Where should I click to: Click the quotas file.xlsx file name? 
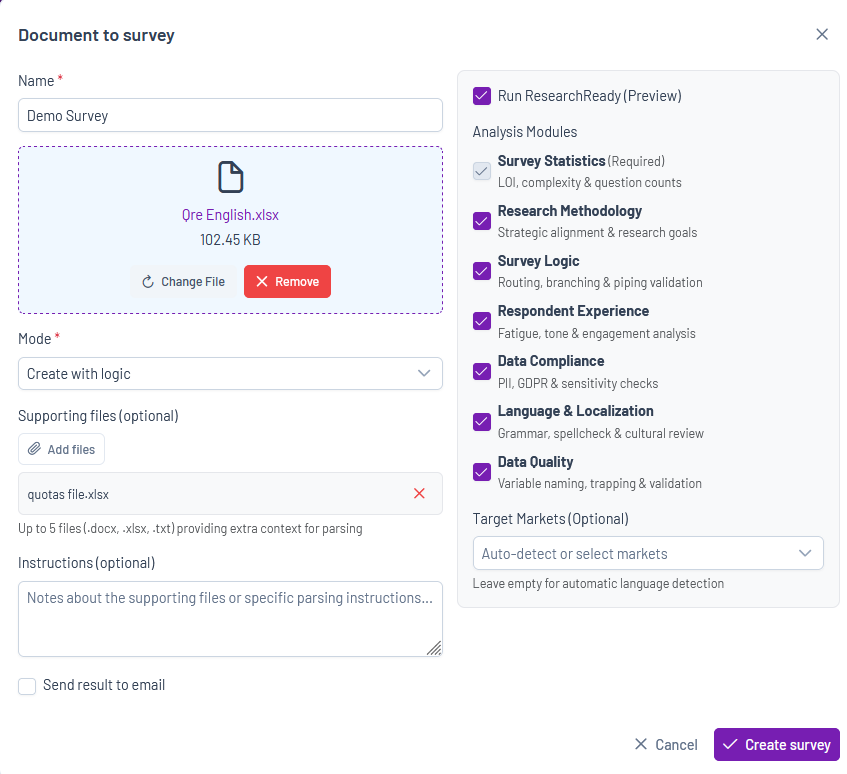(x=68, y=494)
